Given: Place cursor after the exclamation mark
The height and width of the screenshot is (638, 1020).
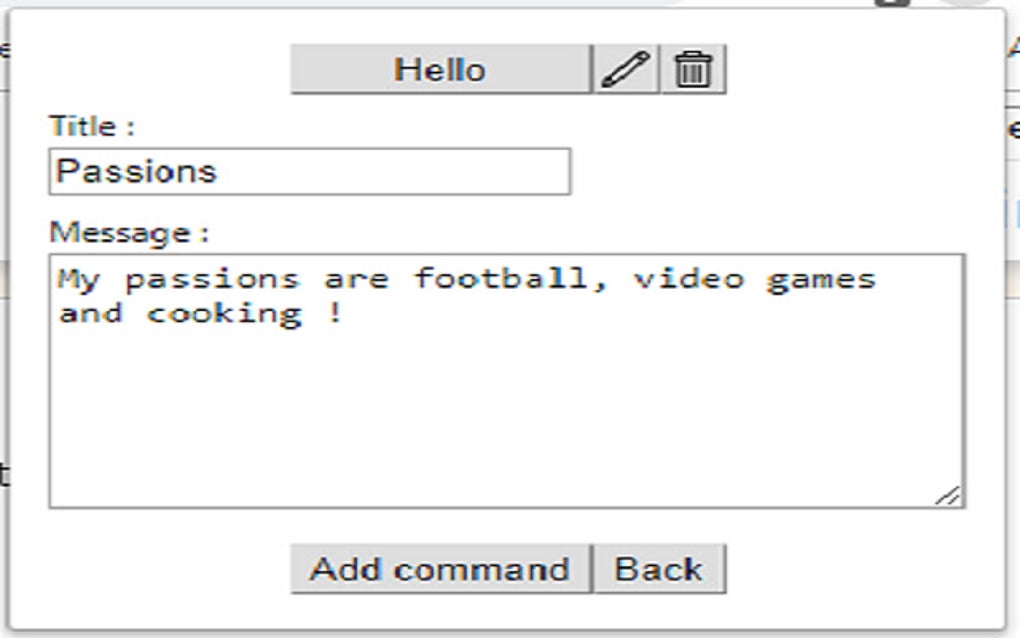Looking at the screenshot, I should [345, 313].
